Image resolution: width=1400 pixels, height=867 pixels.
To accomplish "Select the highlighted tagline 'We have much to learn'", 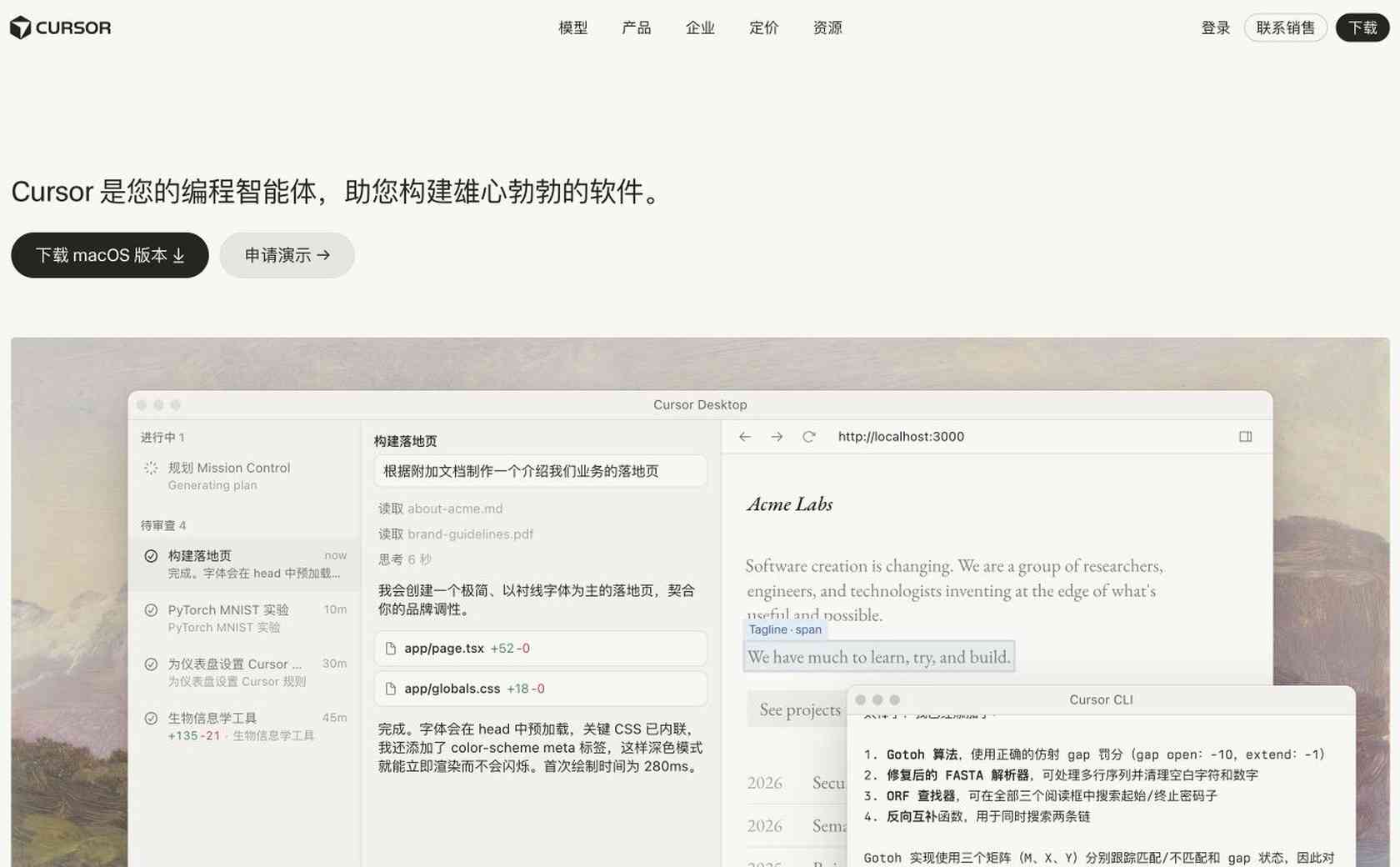I will coord(879,657).
